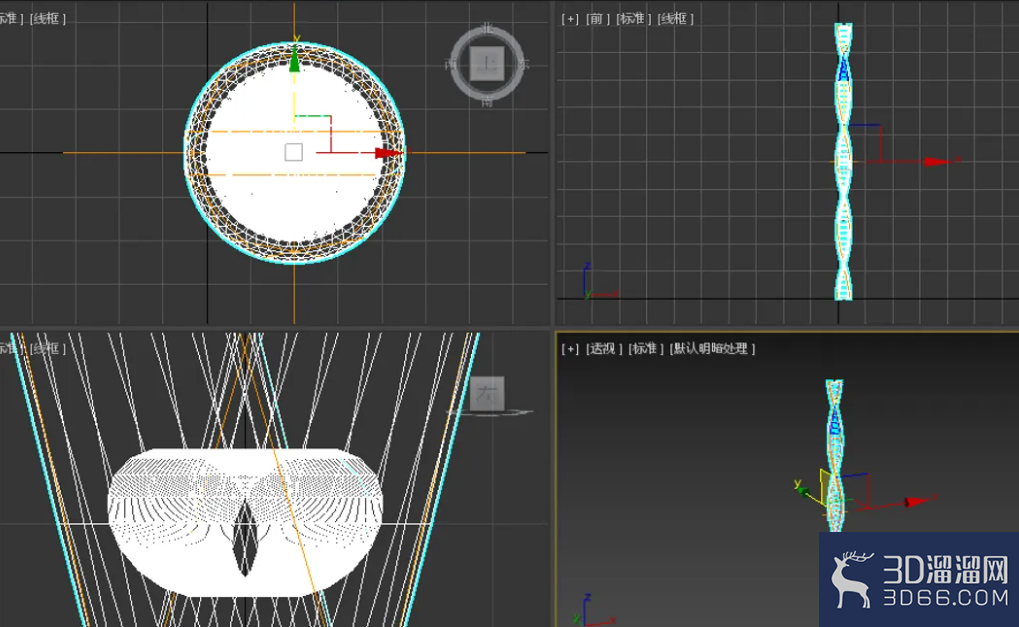Select green Y-axis arrow in top viewport
1019x627 pixels.
294,58
